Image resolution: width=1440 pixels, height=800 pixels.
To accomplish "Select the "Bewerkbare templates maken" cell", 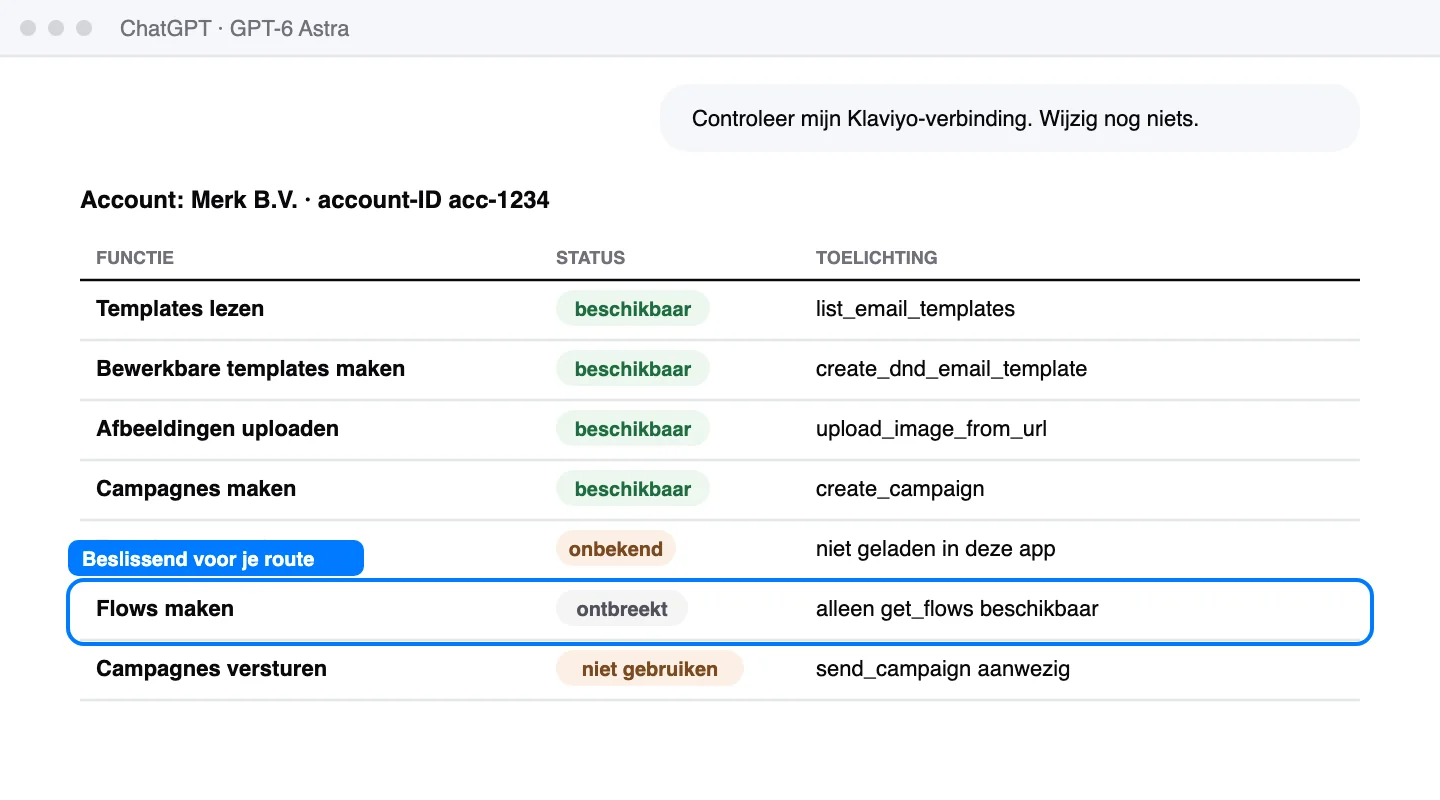I will 250,369.
